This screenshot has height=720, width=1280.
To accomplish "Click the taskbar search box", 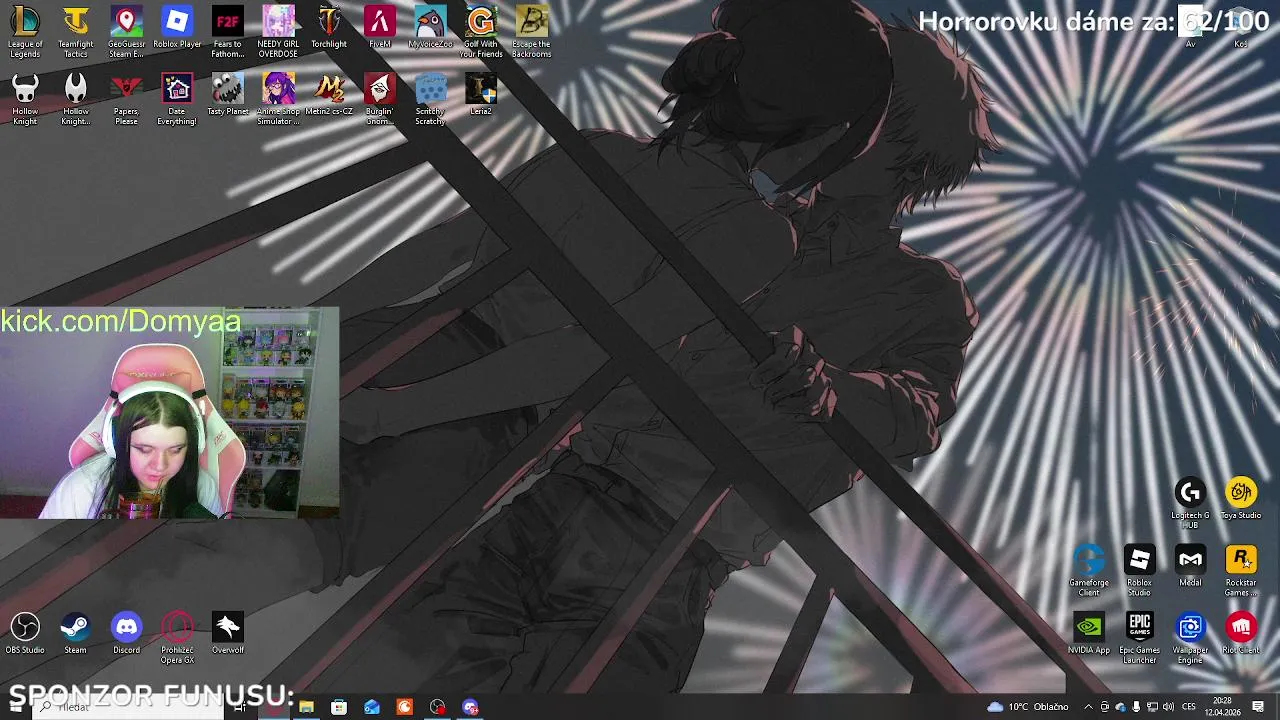I will tap(128, 707).
